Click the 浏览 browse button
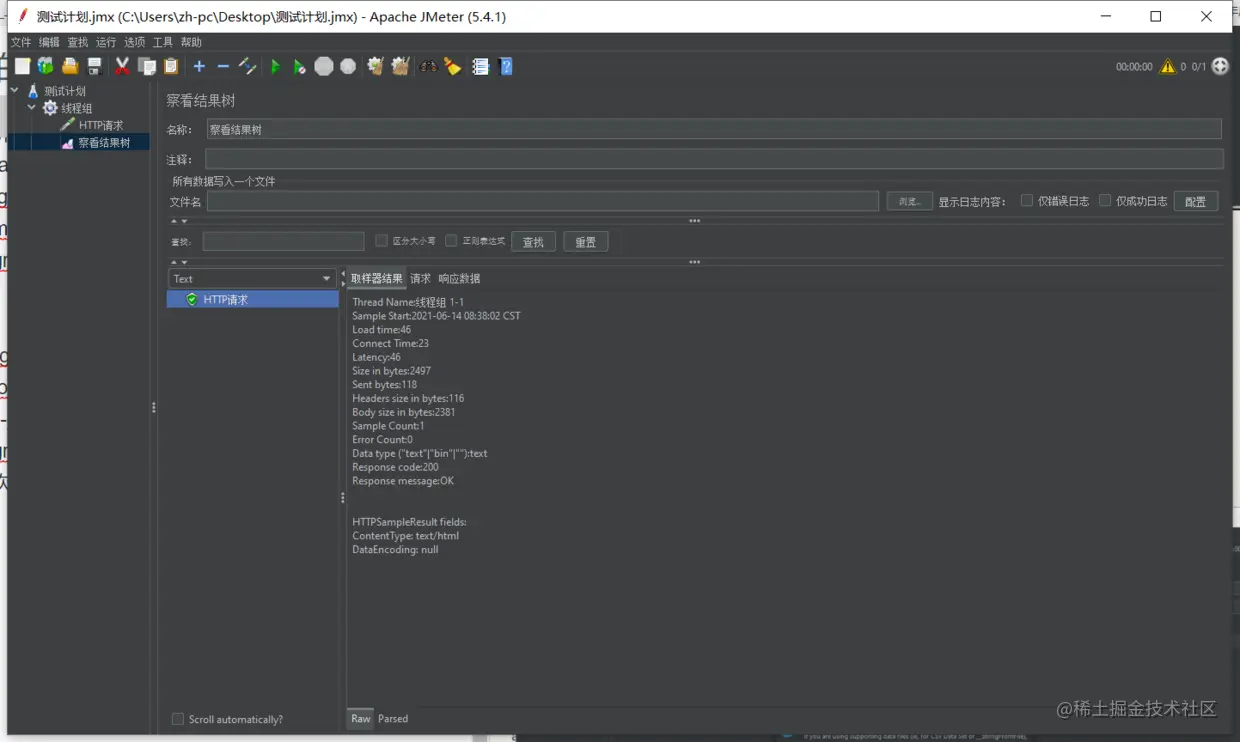The height and width of the screenshot is (742, 1240). tap(910, 201)
